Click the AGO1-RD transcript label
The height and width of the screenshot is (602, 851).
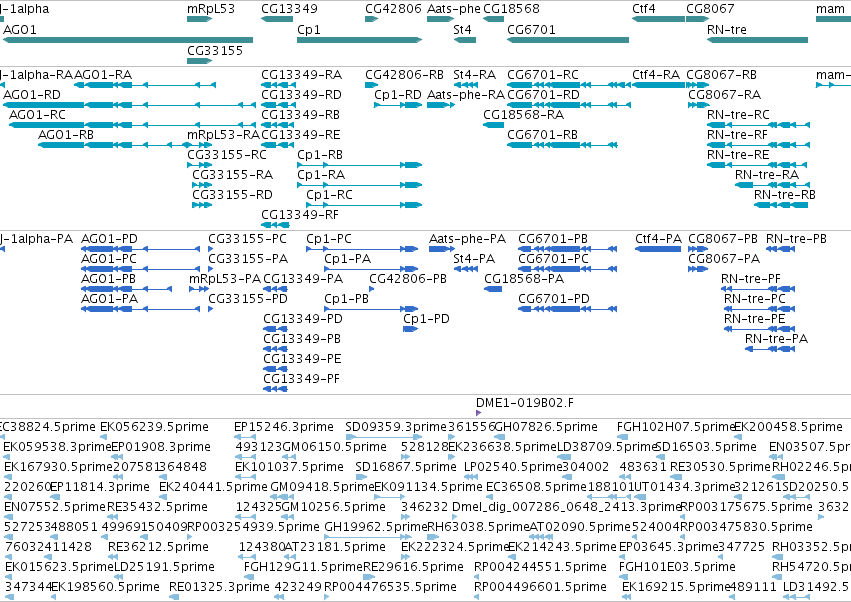[32, 94]
